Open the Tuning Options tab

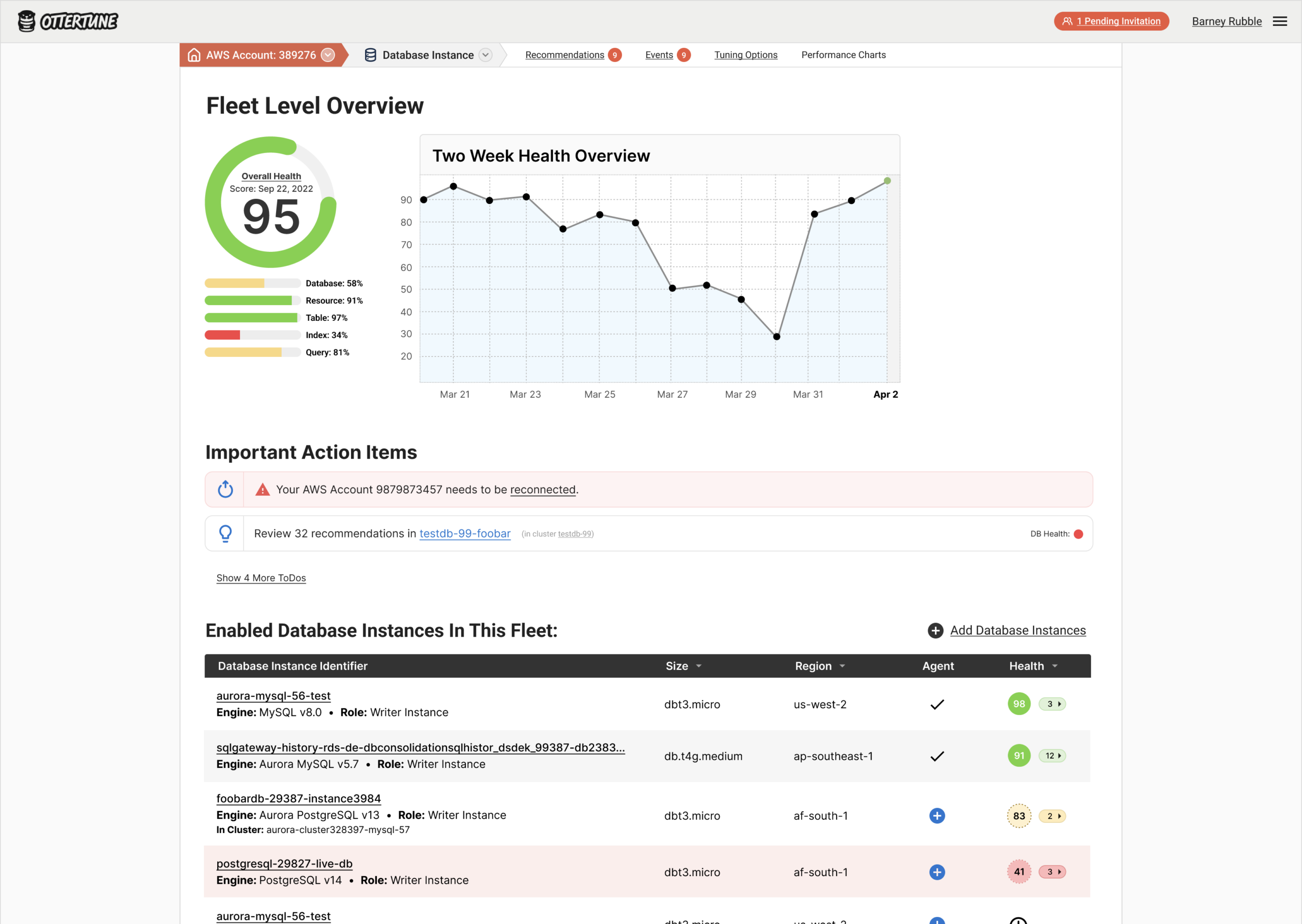[746, 54]
